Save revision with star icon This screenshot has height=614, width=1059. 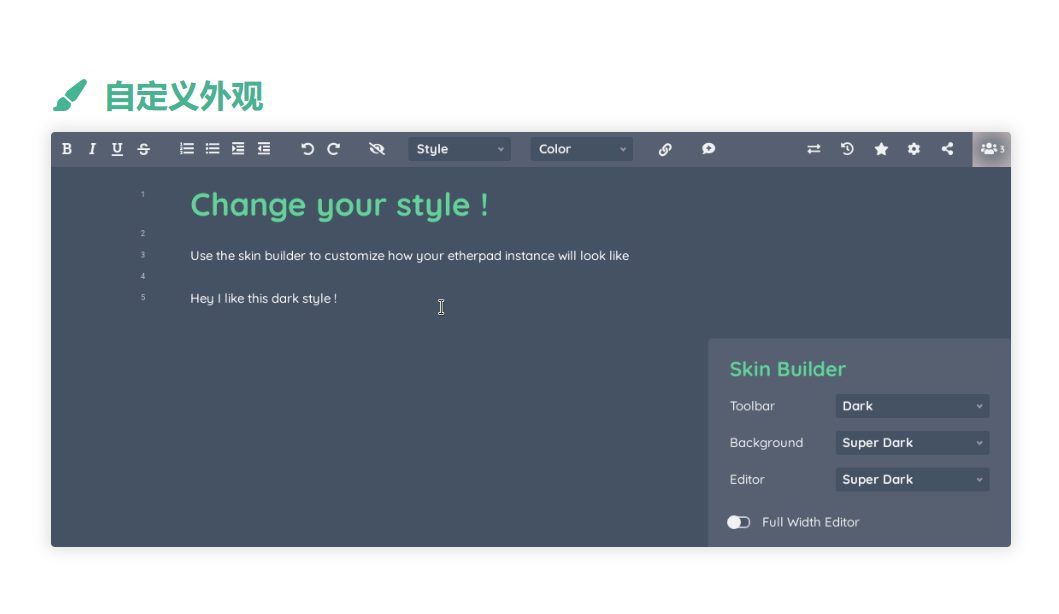point(881,149)
